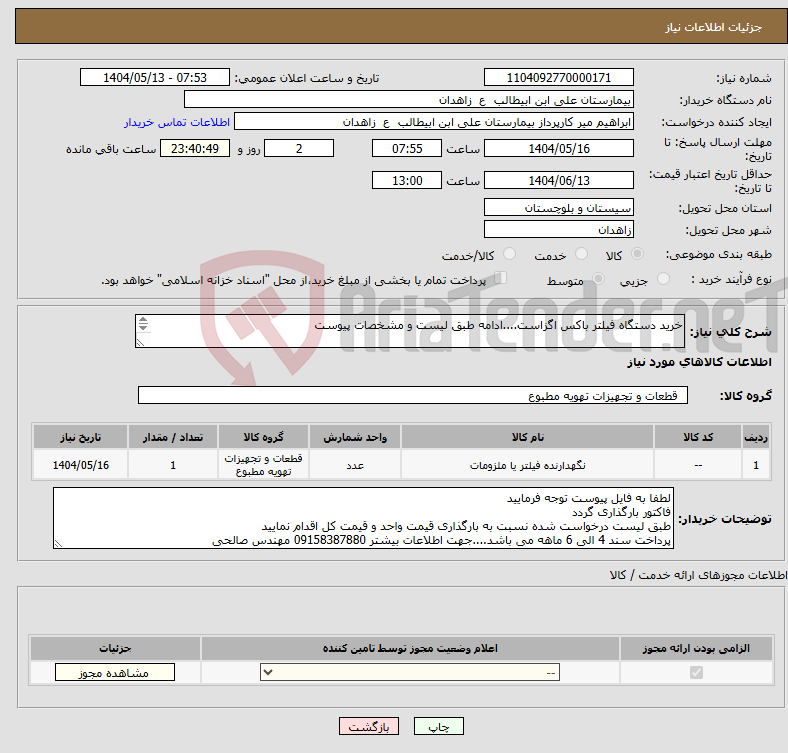The width and height of the screenshot is (788, 753).
Task: Click the شرح کلی نیاز description textarea
Action: pyautogui.click(x=410, y=331)
